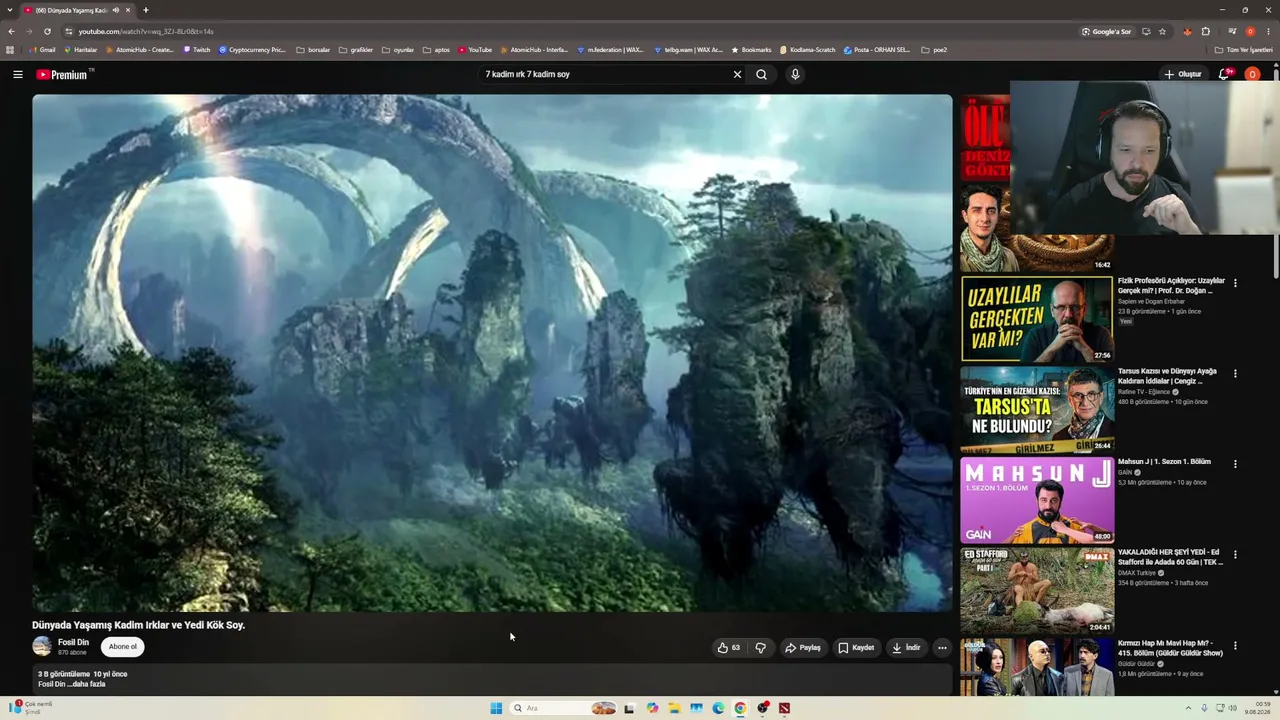Open the Windows Start menu

(496, 708)
